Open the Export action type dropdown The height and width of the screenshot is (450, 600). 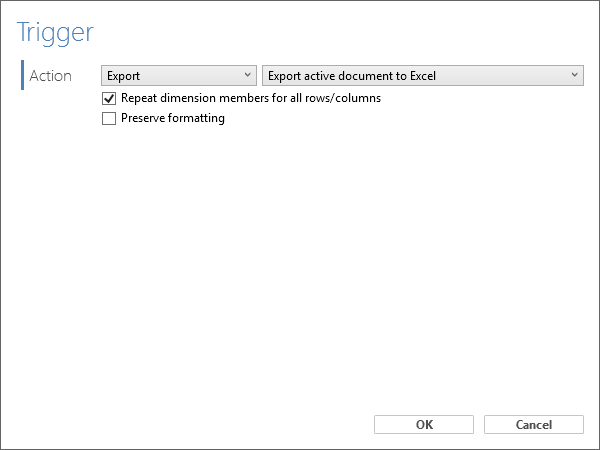179,75
